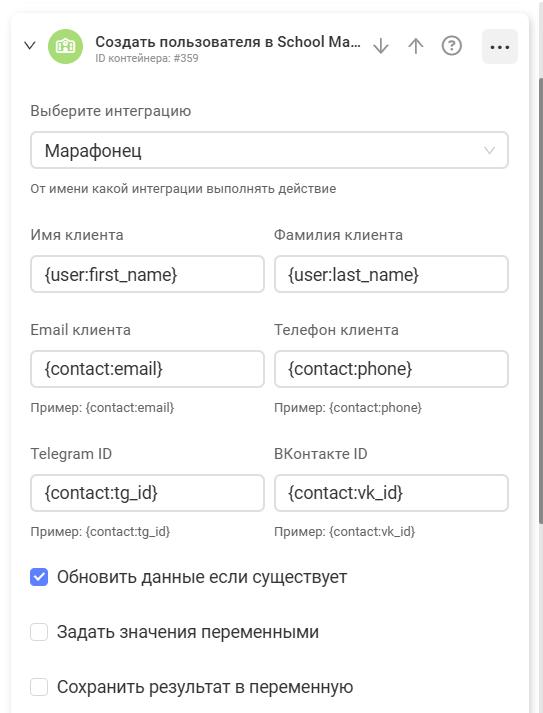
Task: Click the ID контейнера #359 label
Action: (x=146, y=58)
